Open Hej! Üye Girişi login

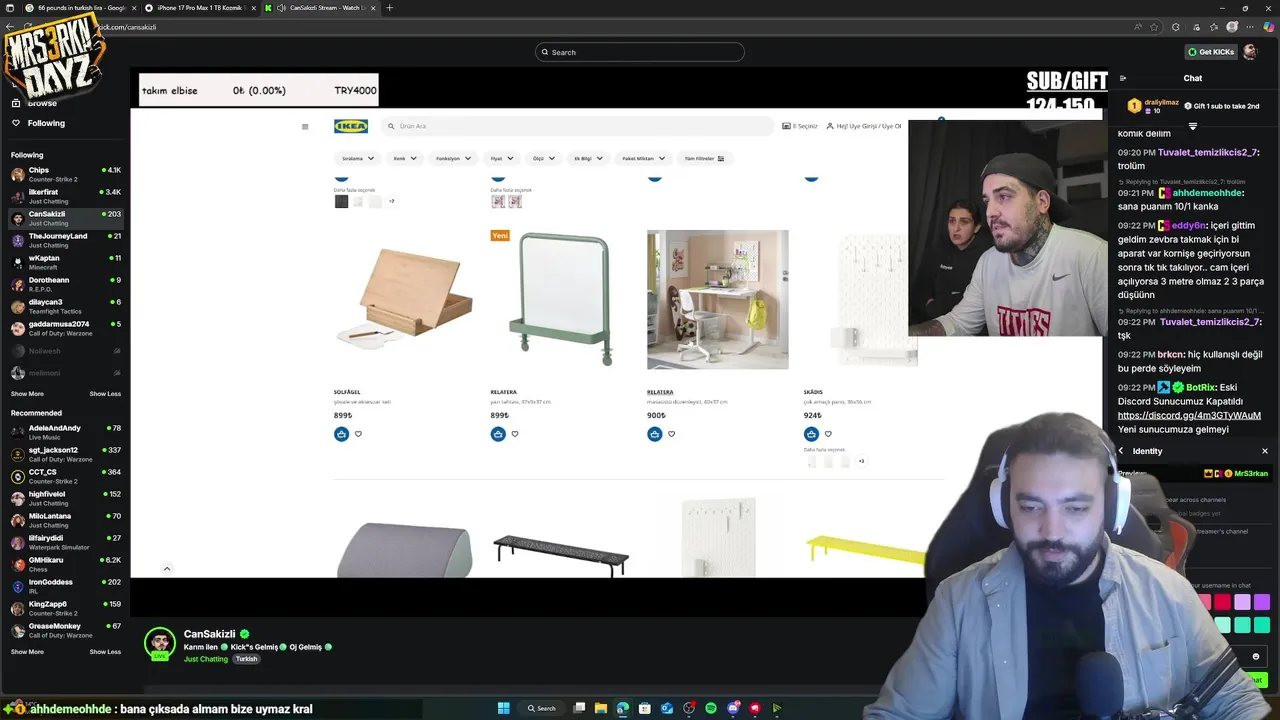click(864, 126)
